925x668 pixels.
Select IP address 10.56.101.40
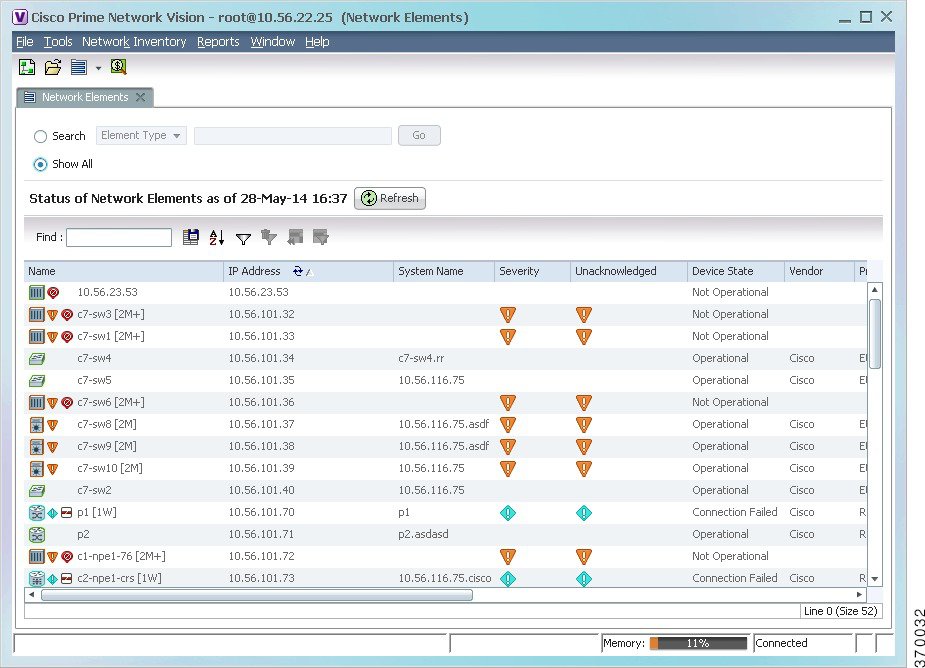click(261, 490)
